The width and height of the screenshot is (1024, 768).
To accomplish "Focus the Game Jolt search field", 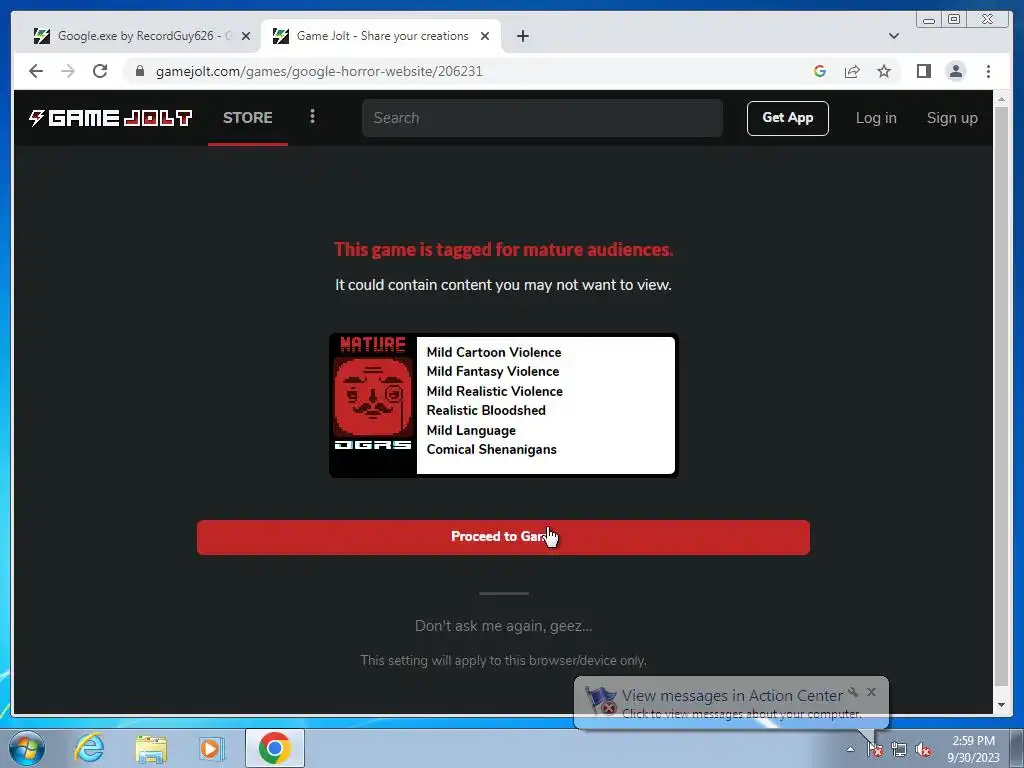I will tap(542, 118).
